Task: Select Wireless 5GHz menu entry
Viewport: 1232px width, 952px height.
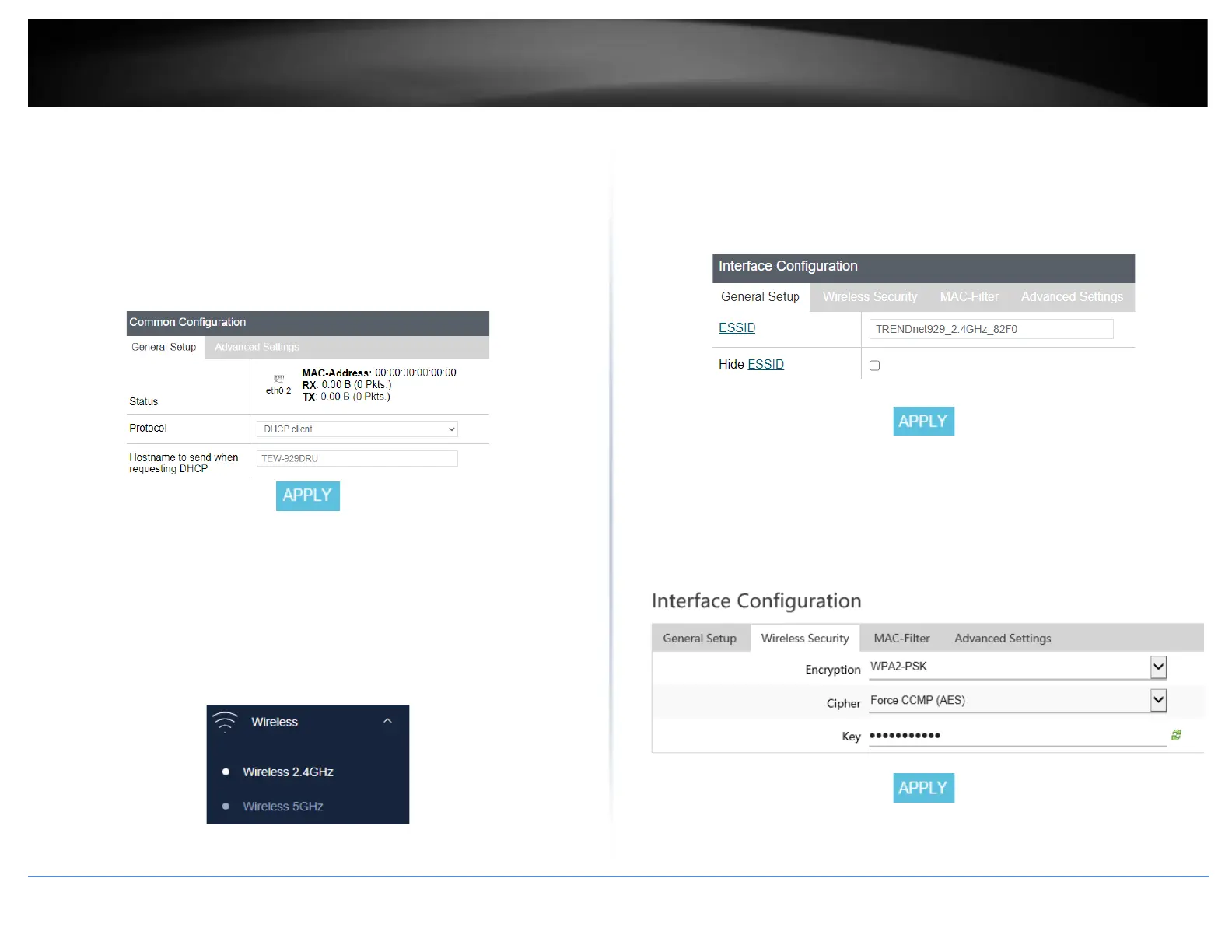Action: click(283, 807)
